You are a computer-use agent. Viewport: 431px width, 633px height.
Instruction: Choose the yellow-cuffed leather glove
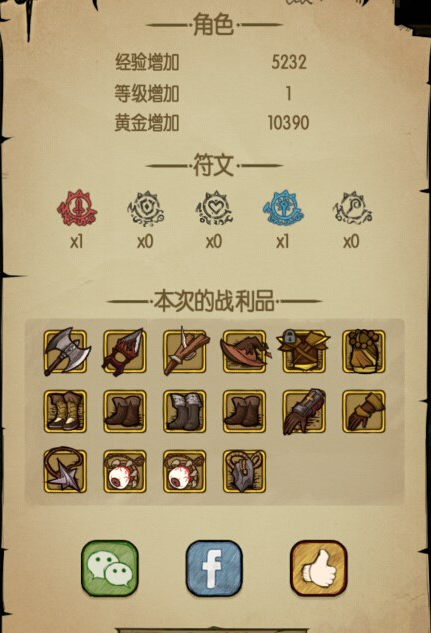click(364, 411)
